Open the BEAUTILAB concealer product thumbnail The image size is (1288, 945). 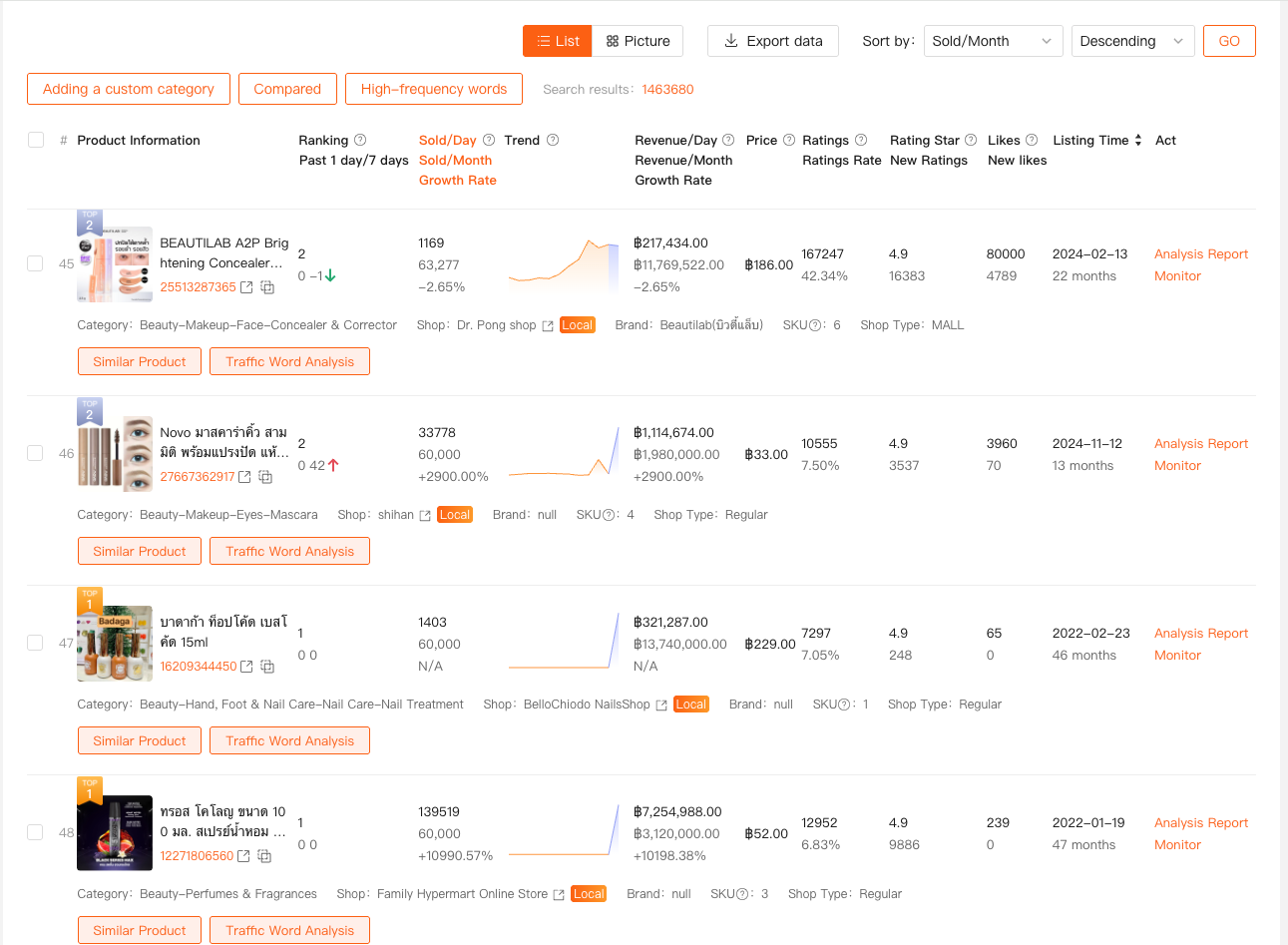pos(115,265)
